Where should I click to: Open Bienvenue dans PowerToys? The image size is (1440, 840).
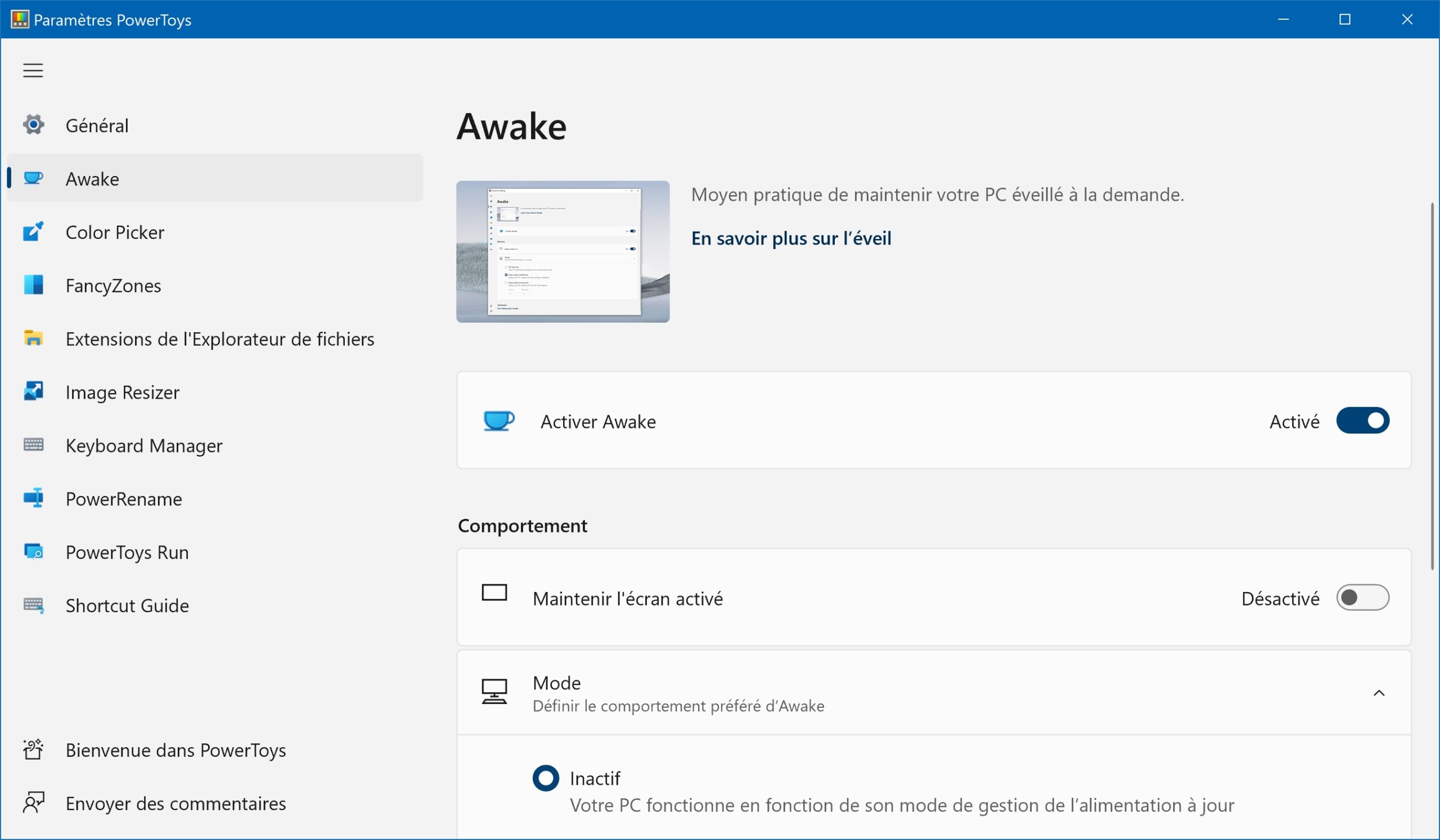tap(215, 750)
